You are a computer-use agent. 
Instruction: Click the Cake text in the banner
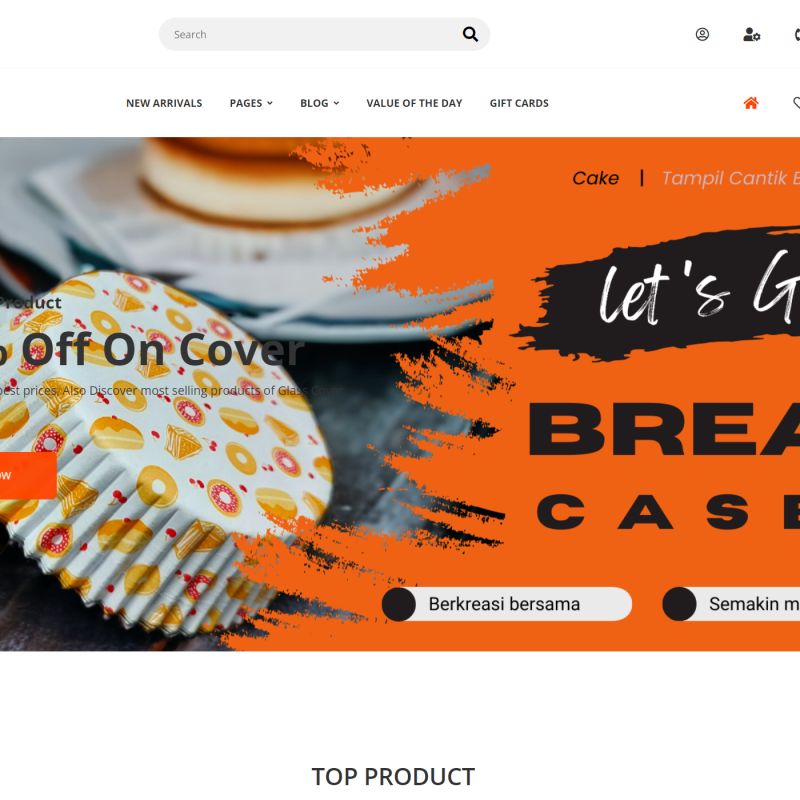tap(595, 178)
